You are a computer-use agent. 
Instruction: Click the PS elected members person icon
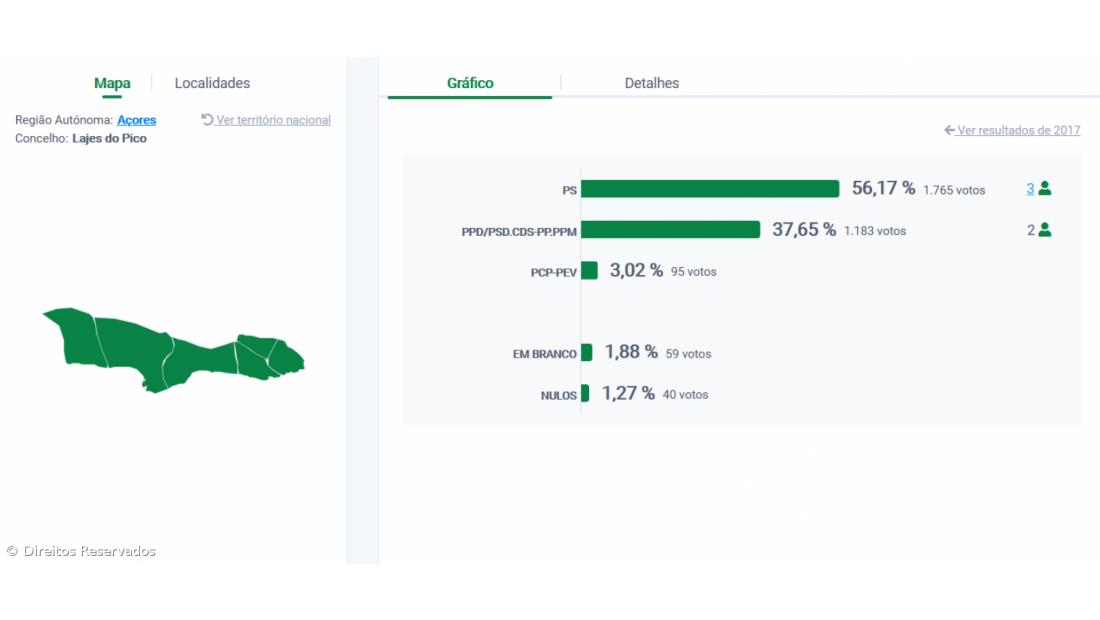(x=1045, y=188)
